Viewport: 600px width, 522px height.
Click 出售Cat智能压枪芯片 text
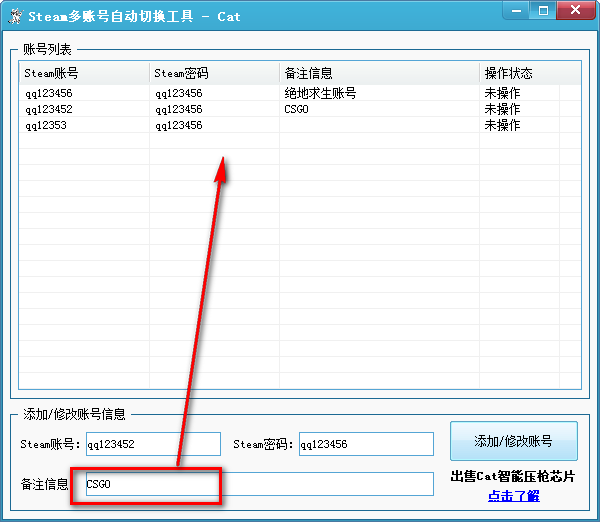[513, 476]
